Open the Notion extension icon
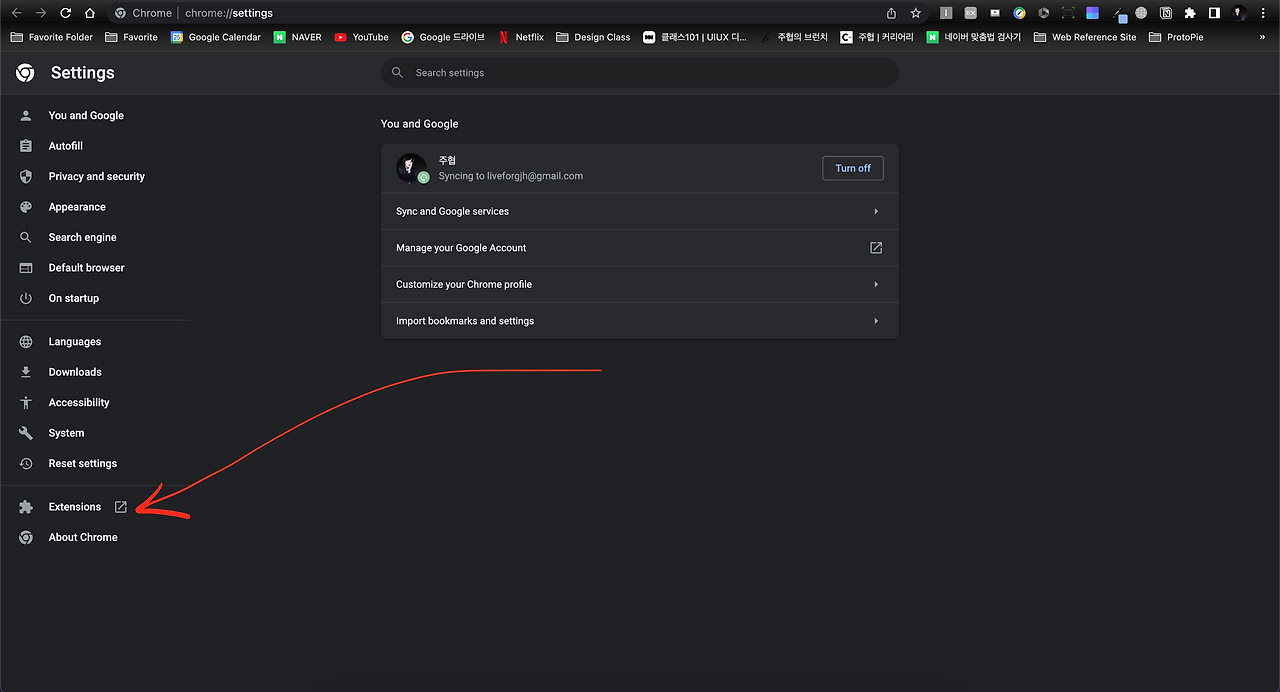This screenshot has height=692, width=1280. click(1166, 13)
